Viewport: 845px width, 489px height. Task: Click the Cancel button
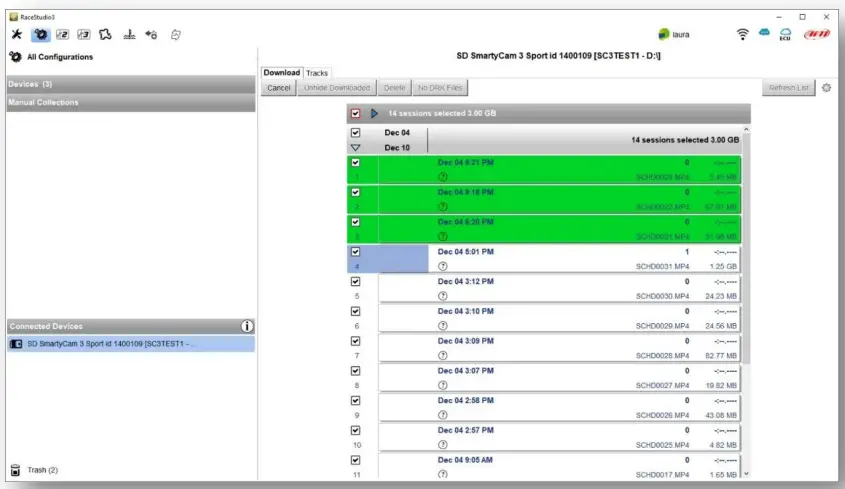pos(279,88)
